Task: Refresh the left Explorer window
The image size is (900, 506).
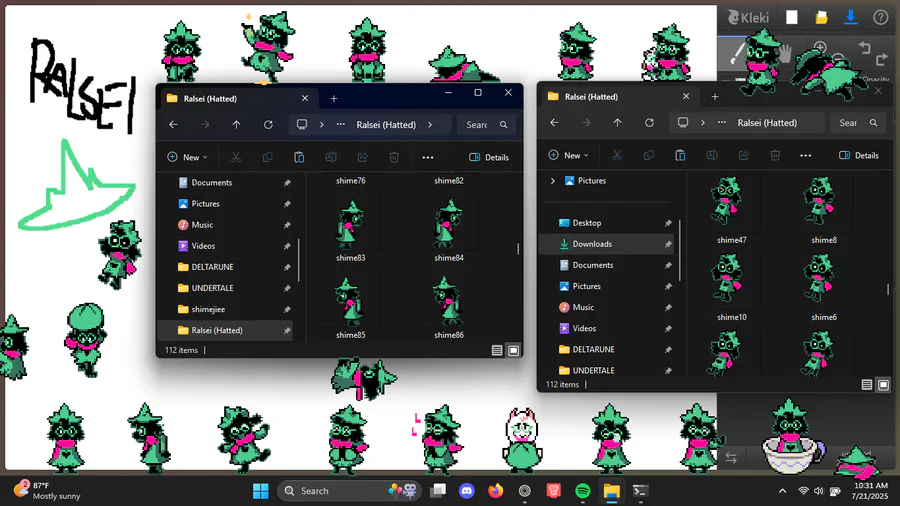Action: 268,124
